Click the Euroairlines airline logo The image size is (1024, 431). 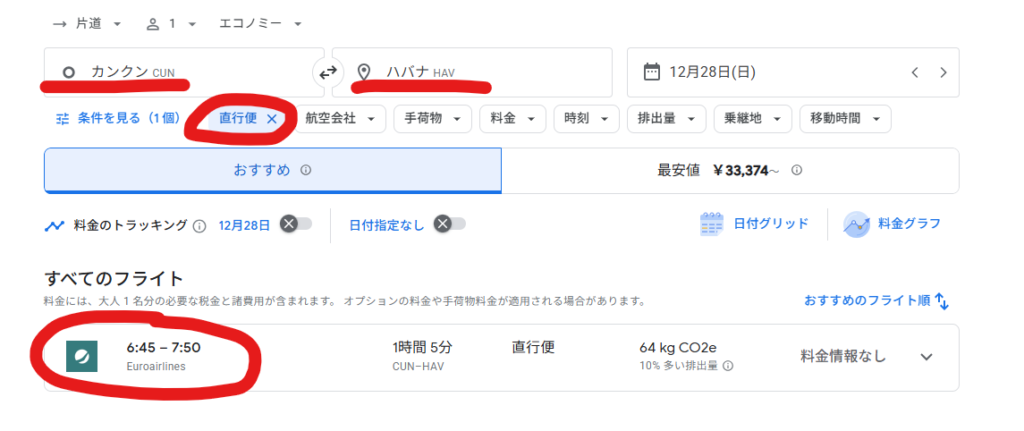(80, 356)
